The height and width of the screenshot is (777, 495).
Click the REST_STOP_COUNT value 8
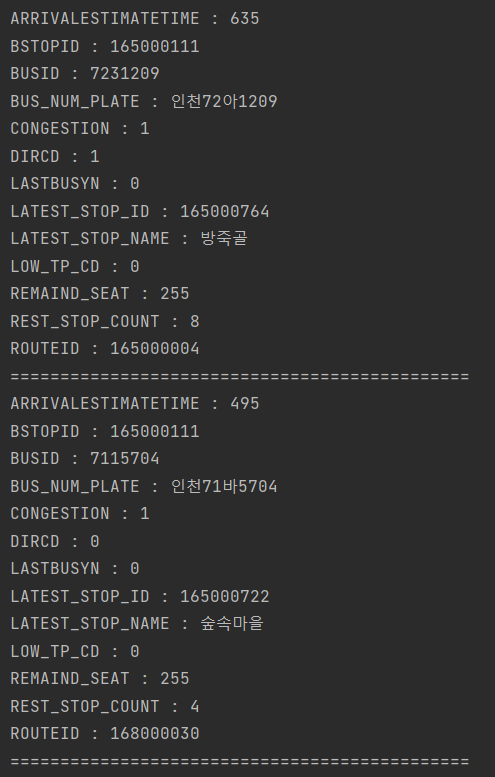tap(195, 321)
